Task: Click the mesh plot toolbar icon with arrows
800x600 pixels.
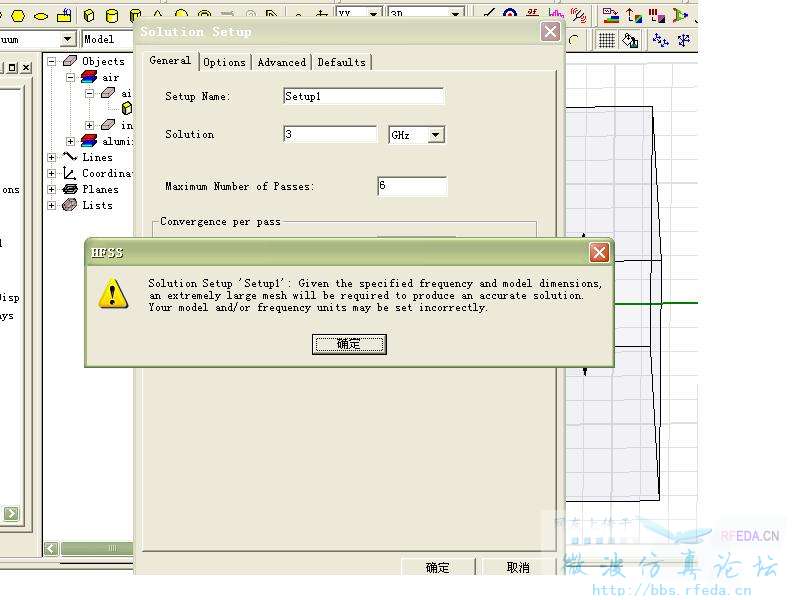Action: click(x=634, y=15)
